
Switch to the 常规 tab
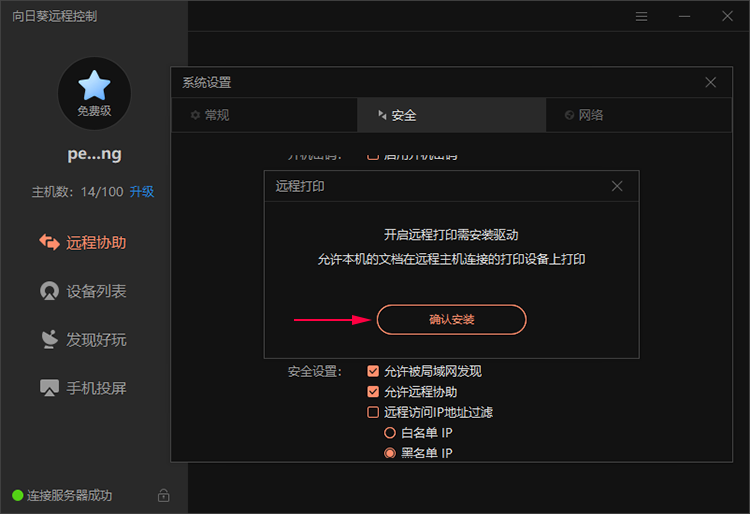264,115
